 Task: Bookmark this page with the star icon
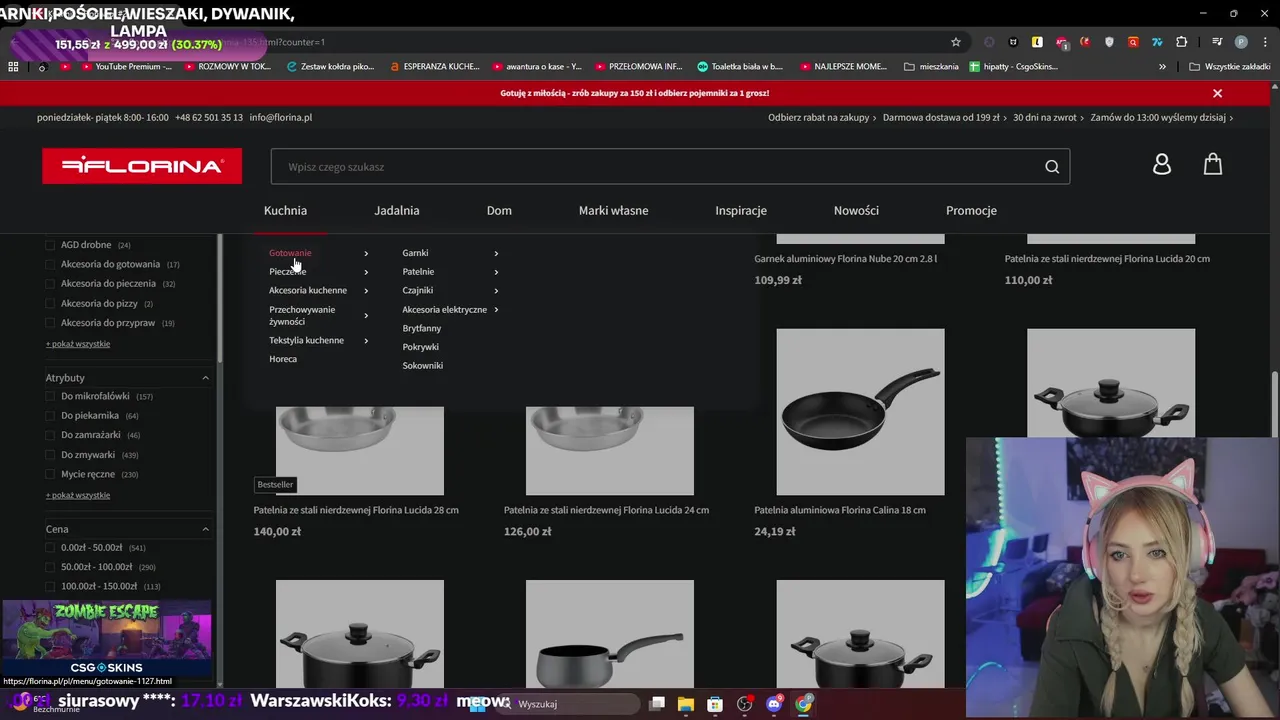click(956, 42)
